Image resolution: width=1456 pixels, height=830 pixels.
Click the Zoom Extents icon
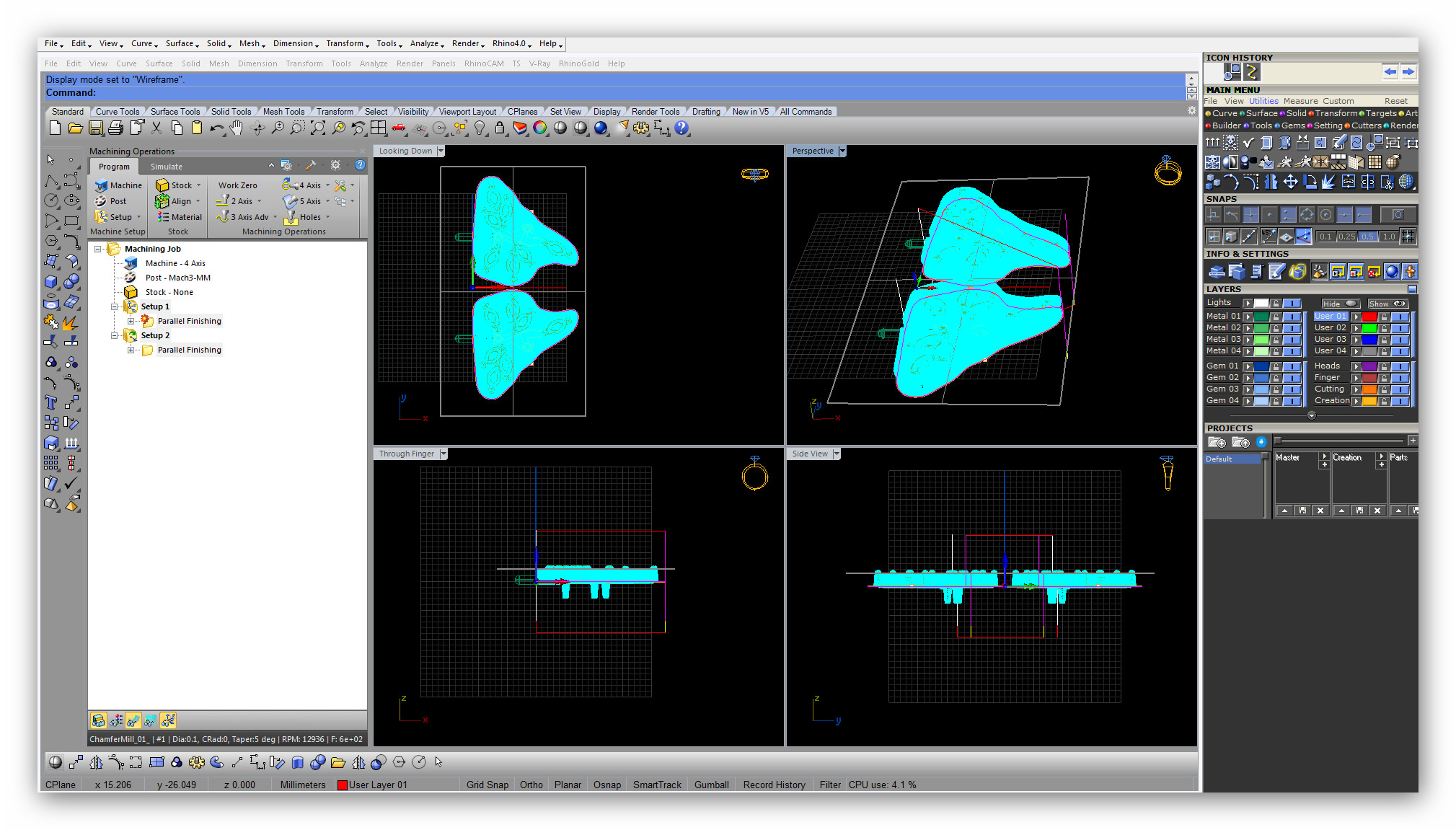pyautogui.click(x=318, y=128)
